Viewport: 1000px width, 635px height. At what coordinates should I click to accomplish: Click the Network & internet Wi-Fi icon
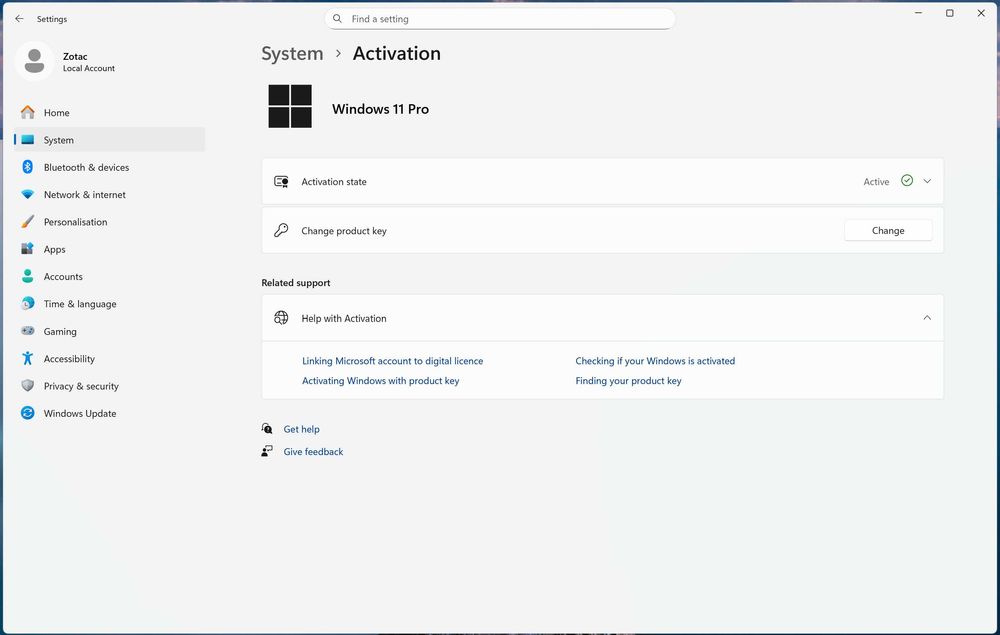click(x=28, y=195)
